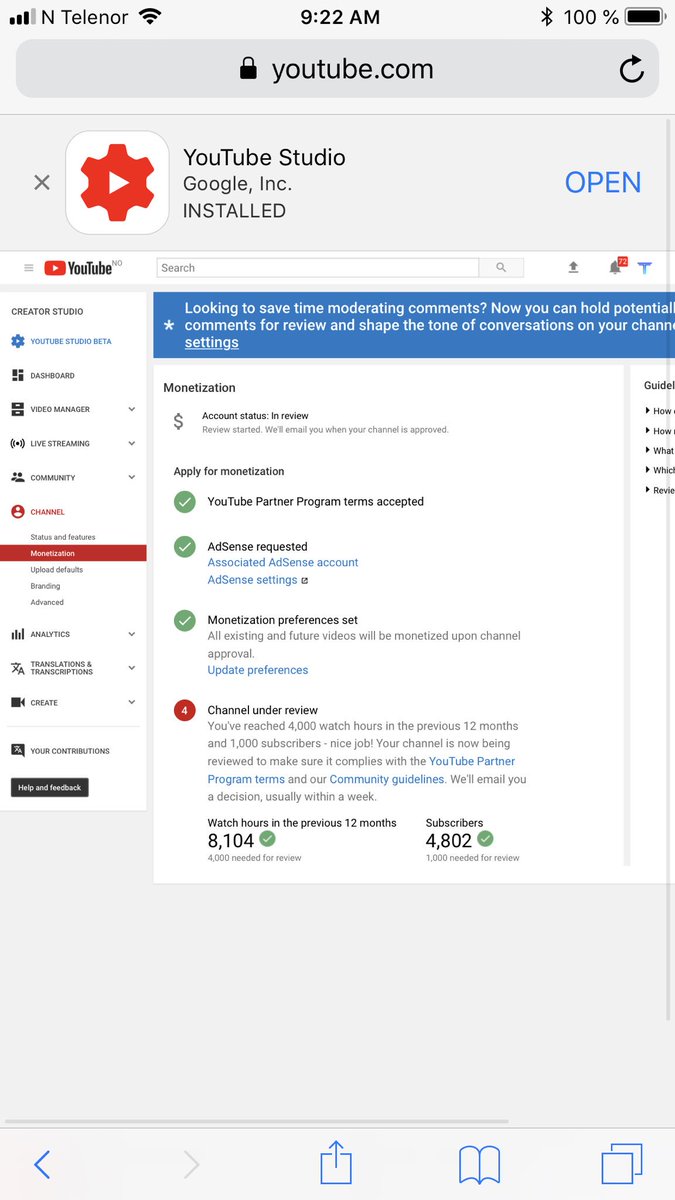Expand the Analytics chevron
Screen dimensions: 675x1200
click(132, 634)
